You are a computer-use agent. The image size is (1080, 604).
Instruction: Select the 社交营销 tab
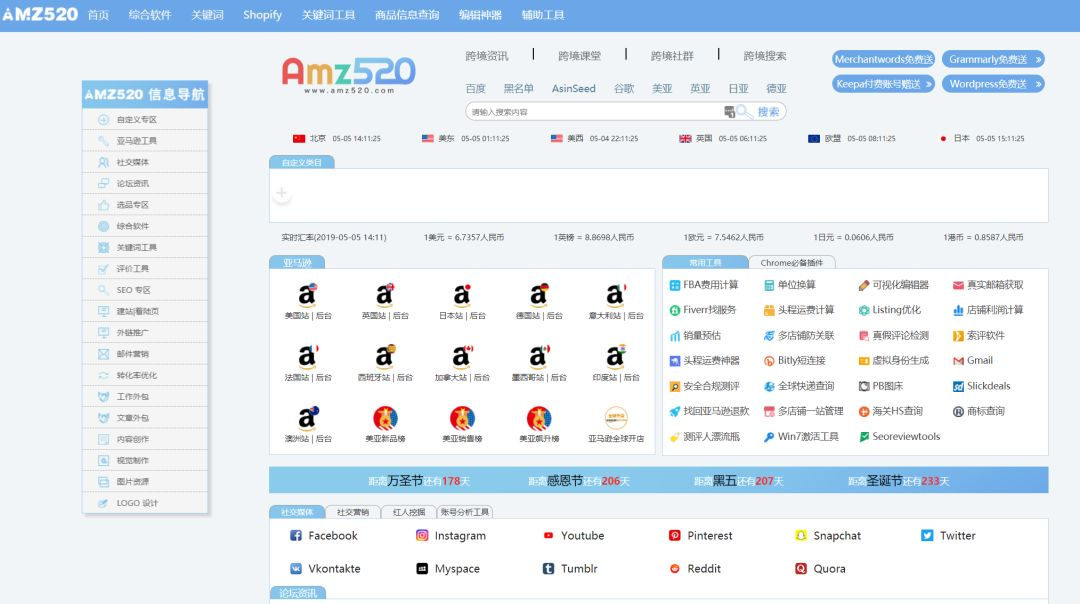[x=352, y=512]
